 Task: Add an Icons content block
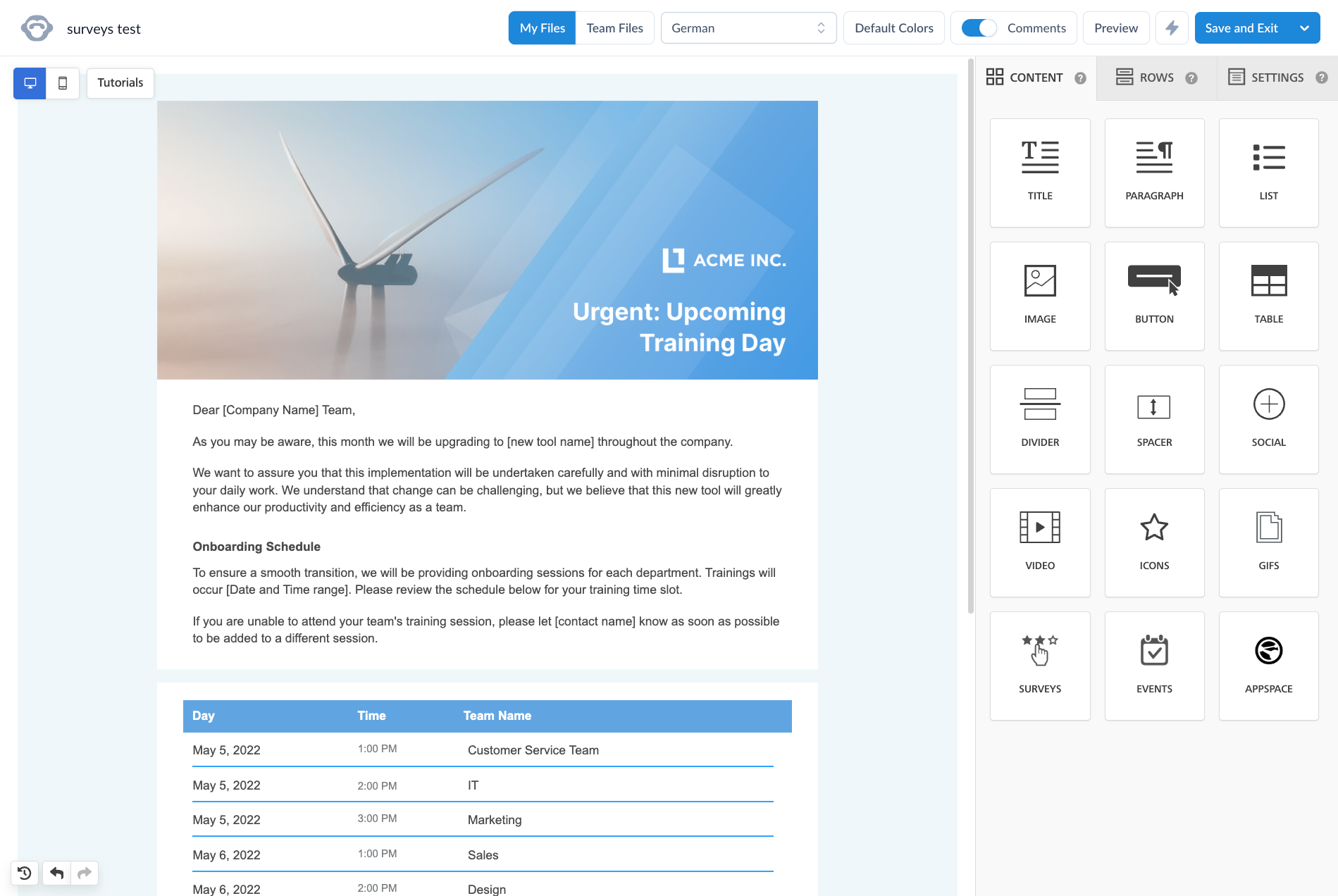[x=1154, y=542]
